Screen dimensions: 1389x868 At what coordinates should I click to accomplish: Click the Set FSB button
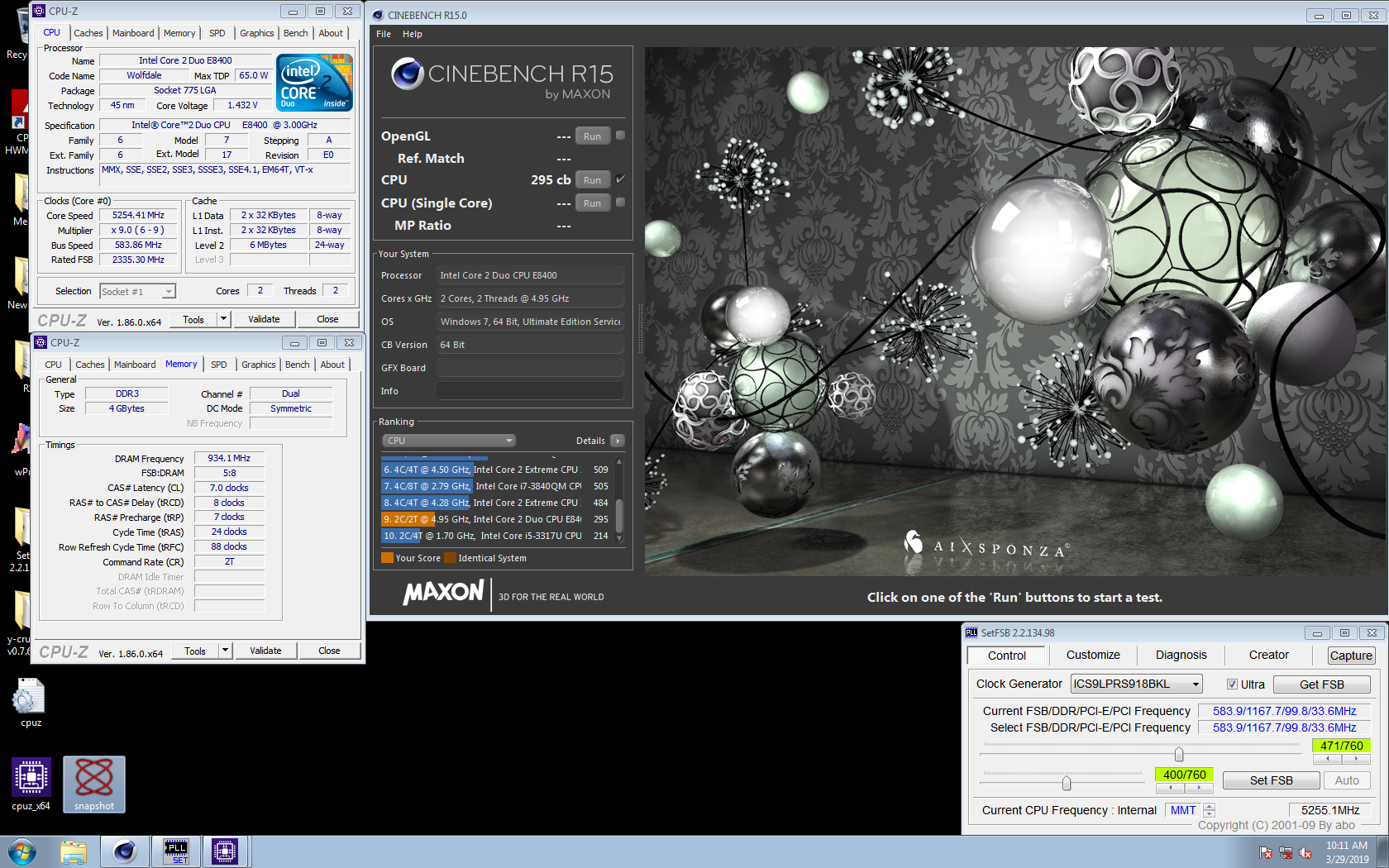1271,780
